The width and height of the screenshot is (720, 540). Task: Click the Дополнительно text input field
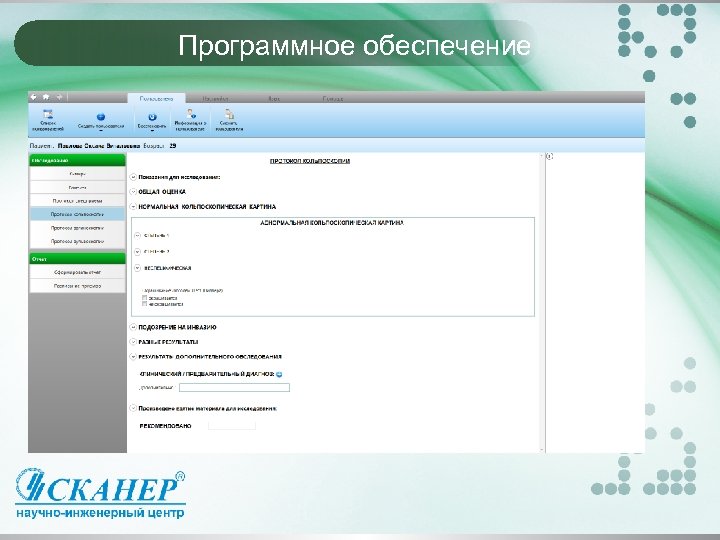click(234, 388)
